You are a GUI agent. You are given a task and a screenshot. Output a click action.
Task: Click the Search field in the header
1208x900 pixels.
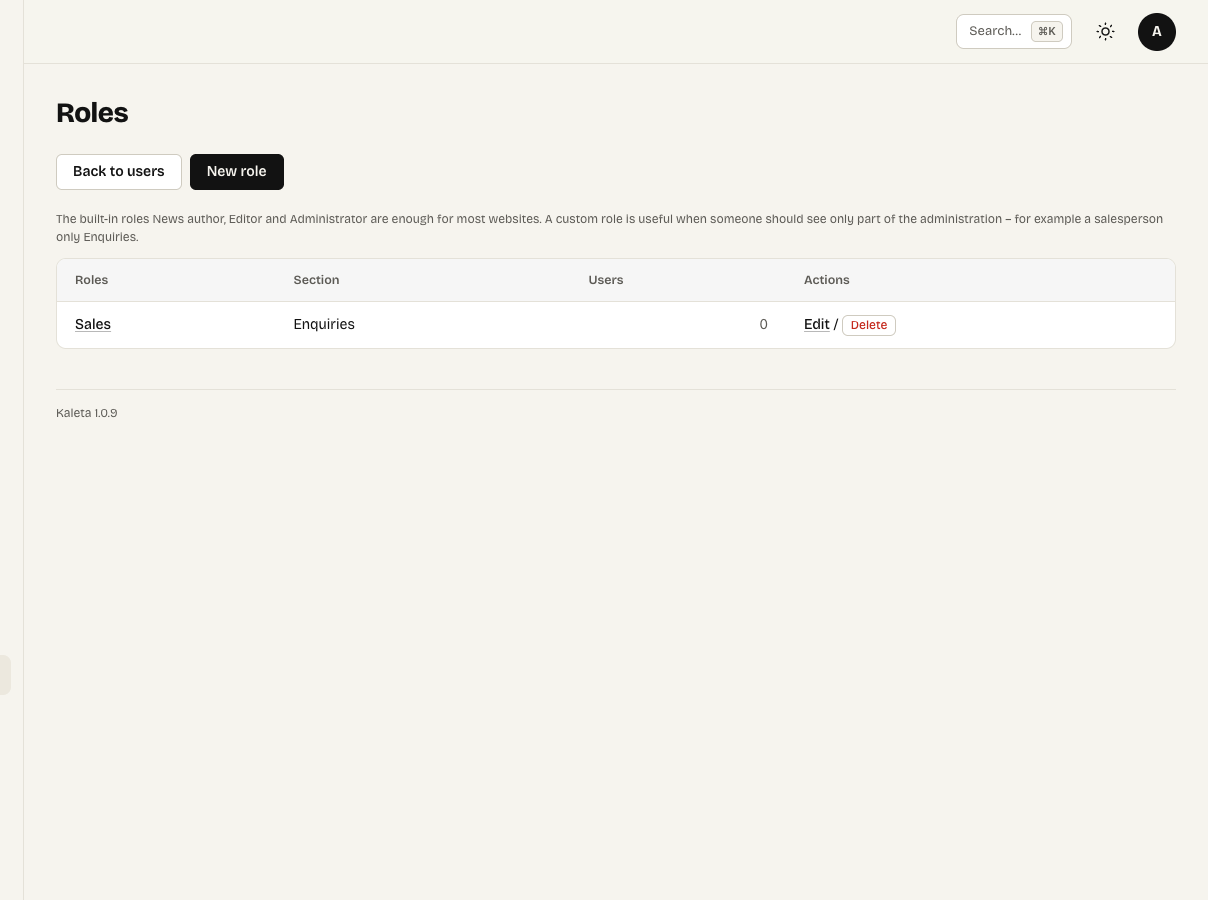[1014, 32]
